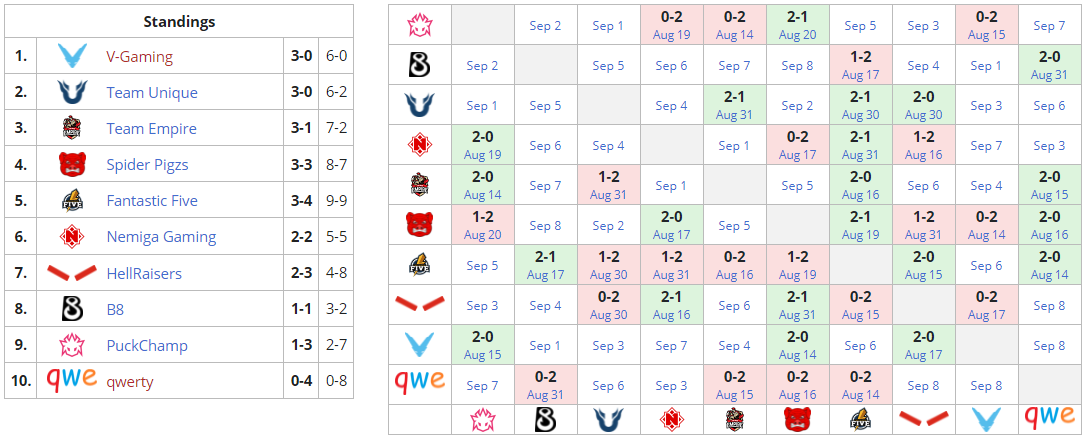
Task: Click the V-Gaming logo in the crosstable's bottom row
Action: [986, 419]
